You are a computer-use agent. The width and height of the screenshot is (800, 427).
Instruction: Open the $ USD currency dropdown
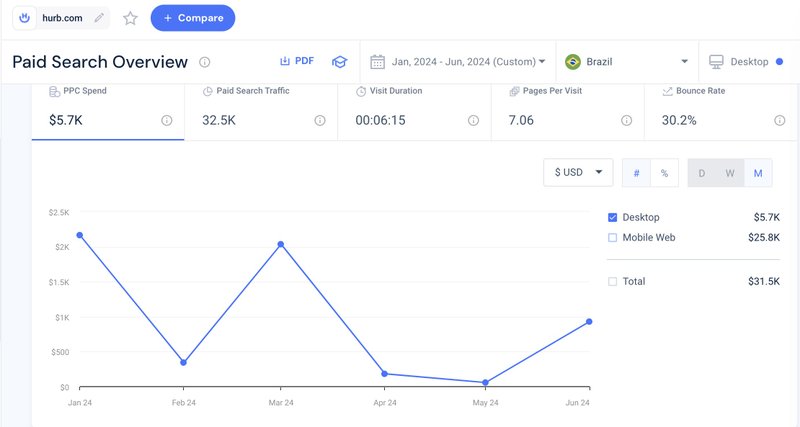point(578,172)
